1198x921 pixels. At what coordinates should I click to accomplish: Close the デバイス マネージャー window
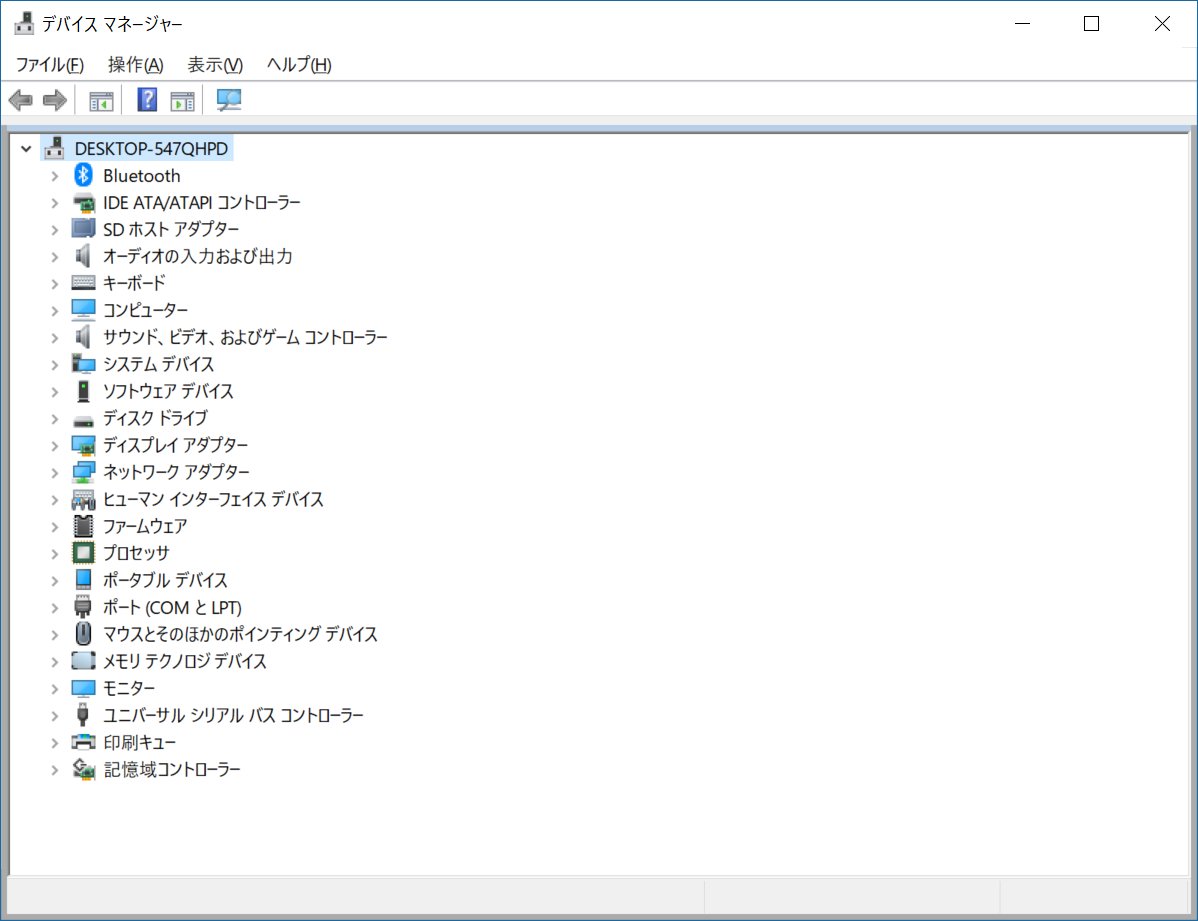coord(1162,24)
